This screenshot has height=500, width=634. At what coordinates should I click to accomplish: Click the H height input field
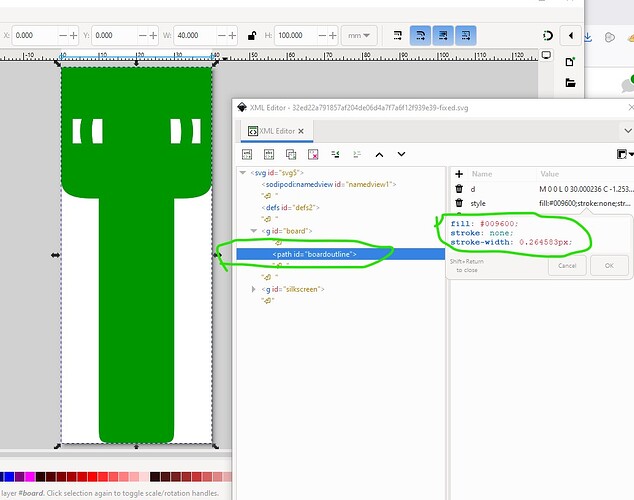[x=296, y=36]
